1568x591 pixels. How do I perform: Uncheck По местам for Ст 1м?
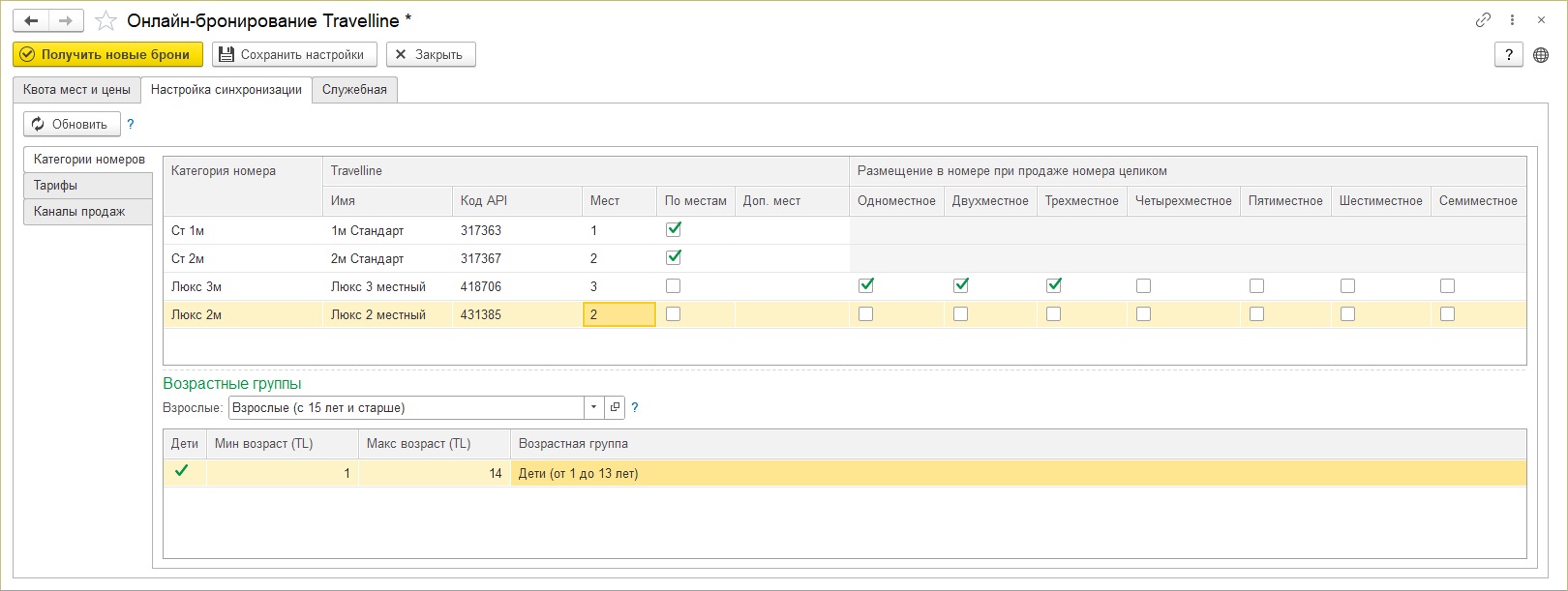tap(674, 229)
